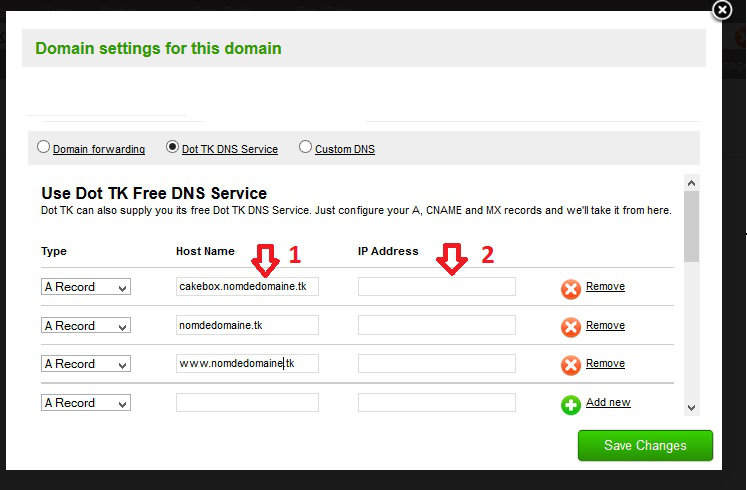
Task: Open record type dropdown for nomdedomaine.tk row
Action: tap(86, 326)
